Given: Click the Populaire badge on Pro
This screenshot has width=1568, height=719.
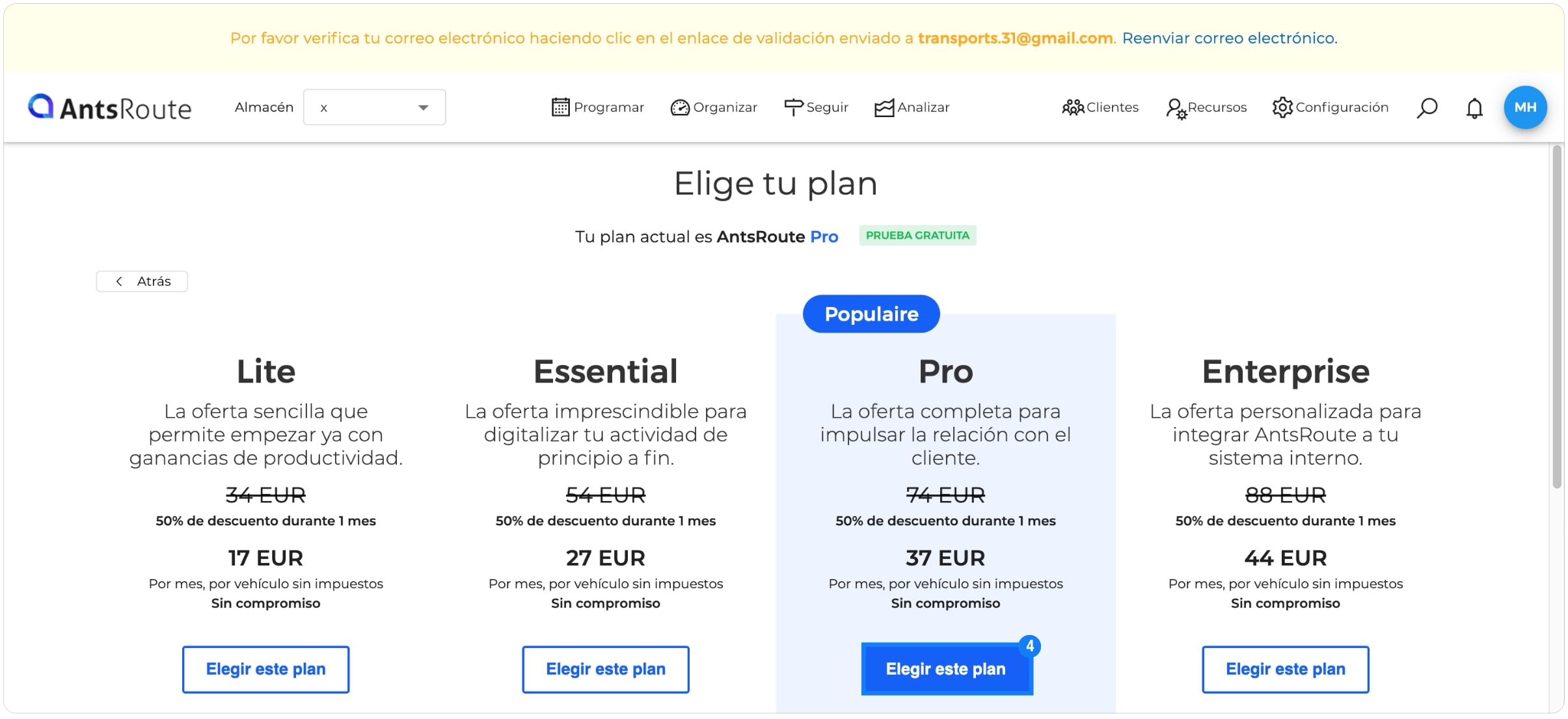Looking at the screenshot, I should [x=871, y=314].
